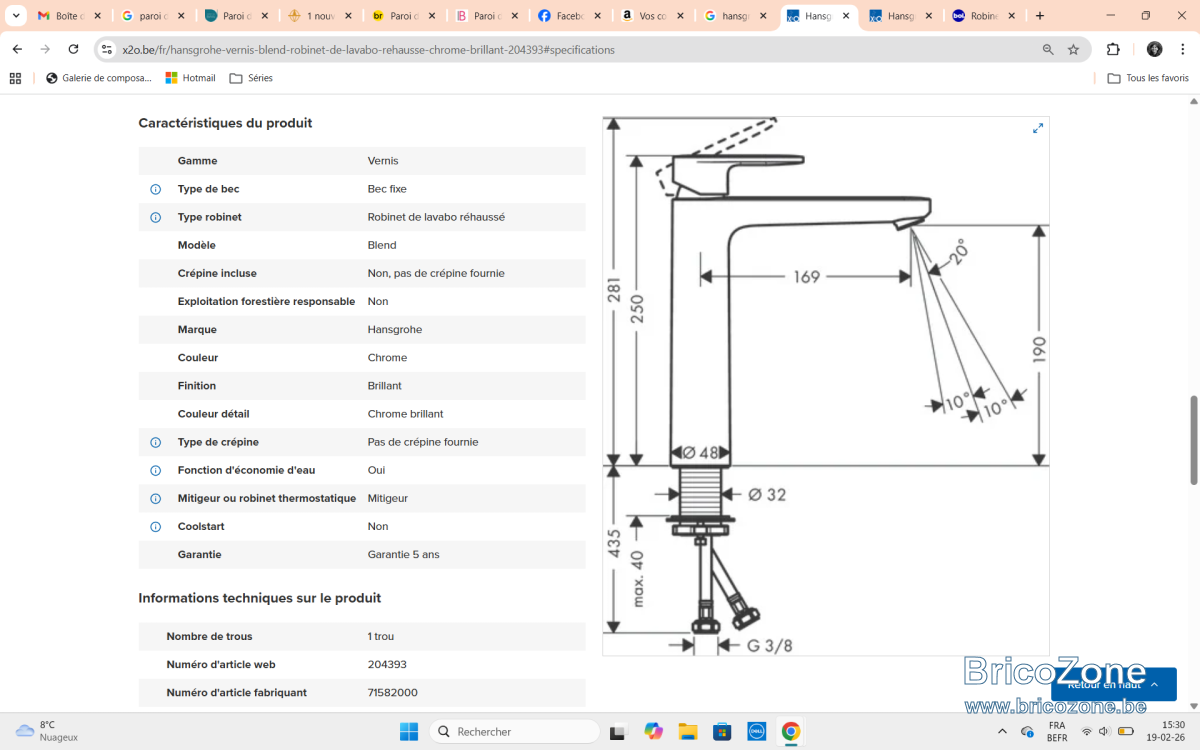The width and height of the screenshot is (1200, 750).
Task: Open info for Fonction d'économie d'eau
Action: click(155, 471)
